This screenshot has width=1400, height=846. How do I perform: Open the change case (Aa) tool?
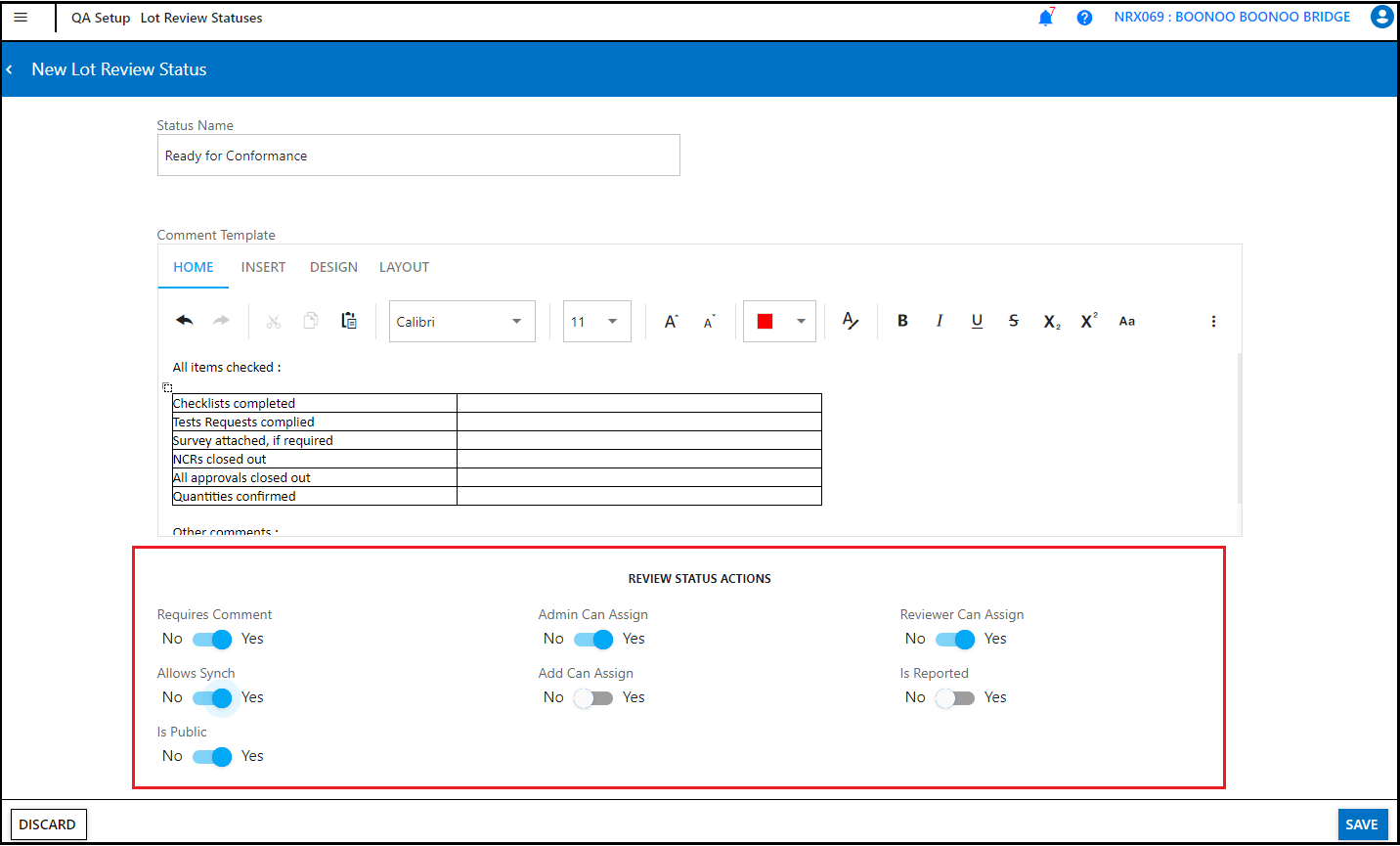click(x=1126, y=320)
